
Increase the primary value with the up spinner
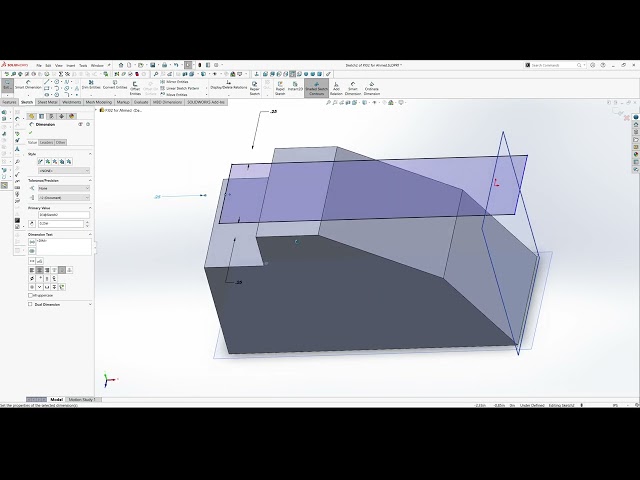(87, 222)
